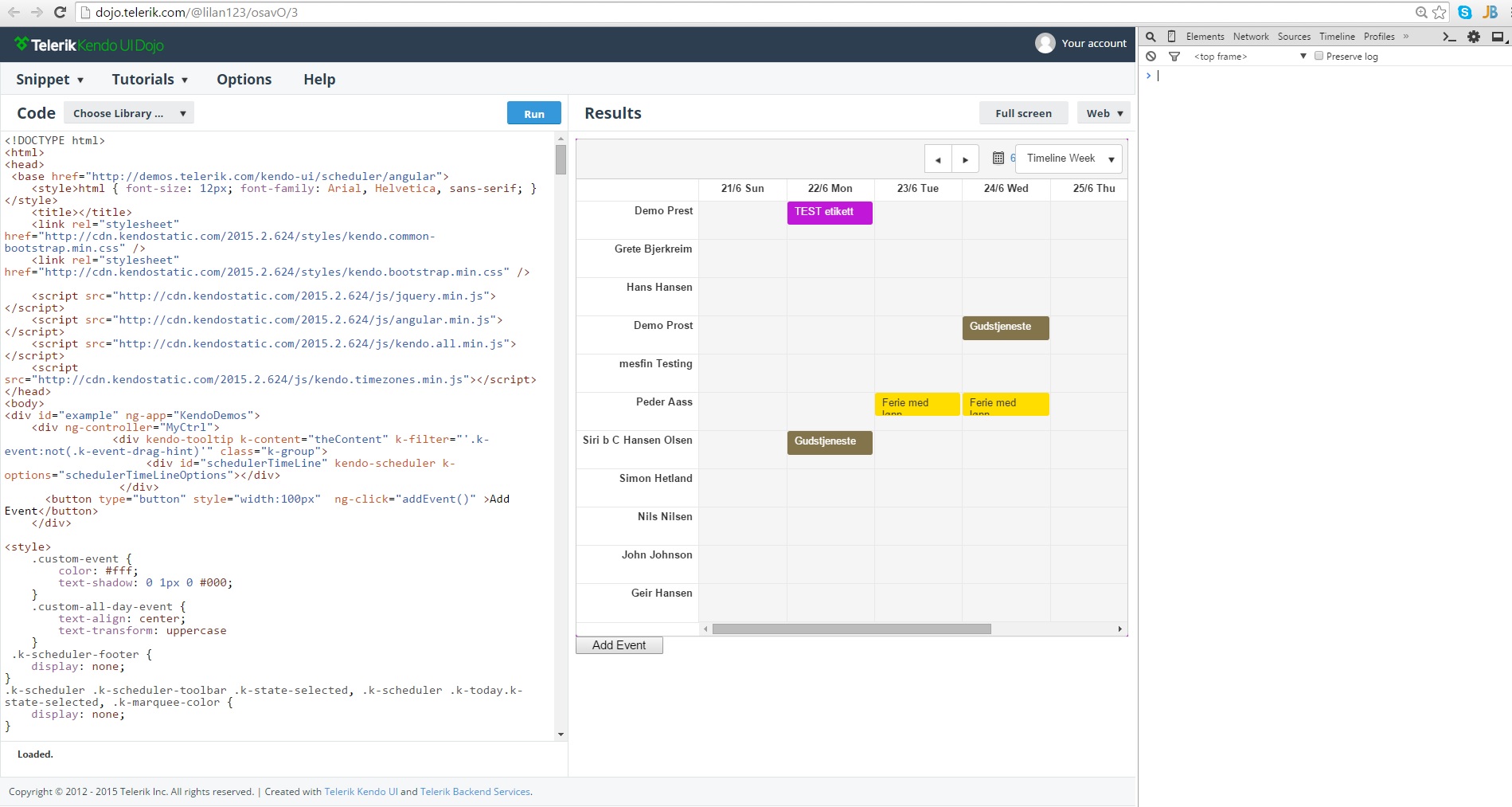Open the Choose Library dropdown
The width and height of the screenshot is (1512, 807).
tap(129, 113)
